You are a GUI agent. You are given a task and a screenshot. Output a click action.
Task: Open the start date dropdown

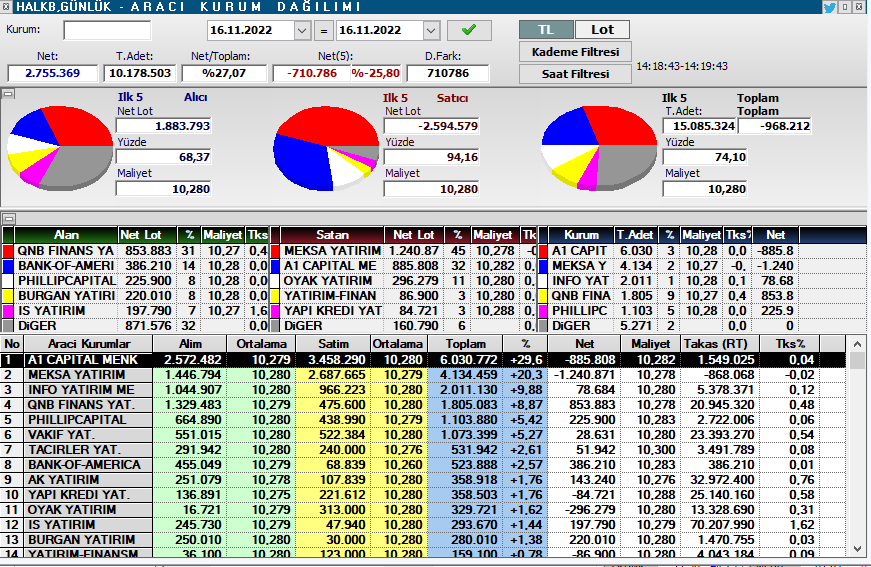click(302, 31)
